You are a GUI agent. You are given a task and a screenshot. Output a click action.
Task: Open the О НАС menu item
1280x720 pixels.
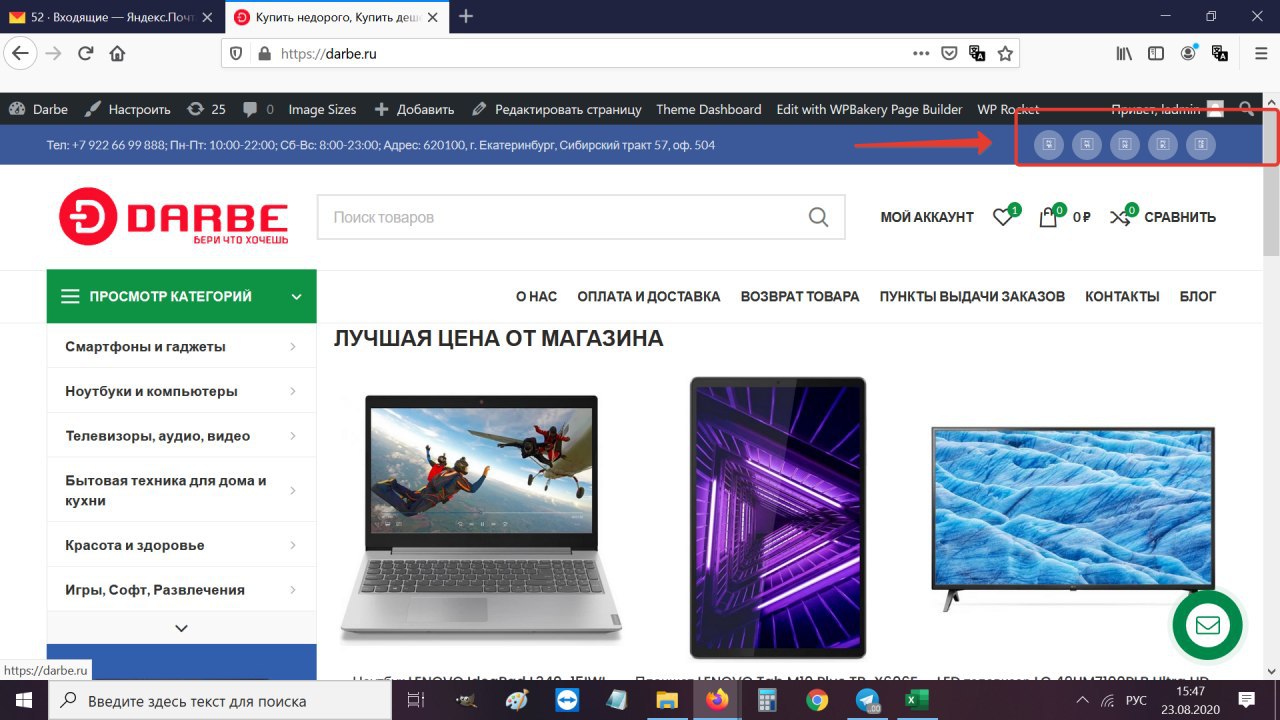(x=536, y=296)
